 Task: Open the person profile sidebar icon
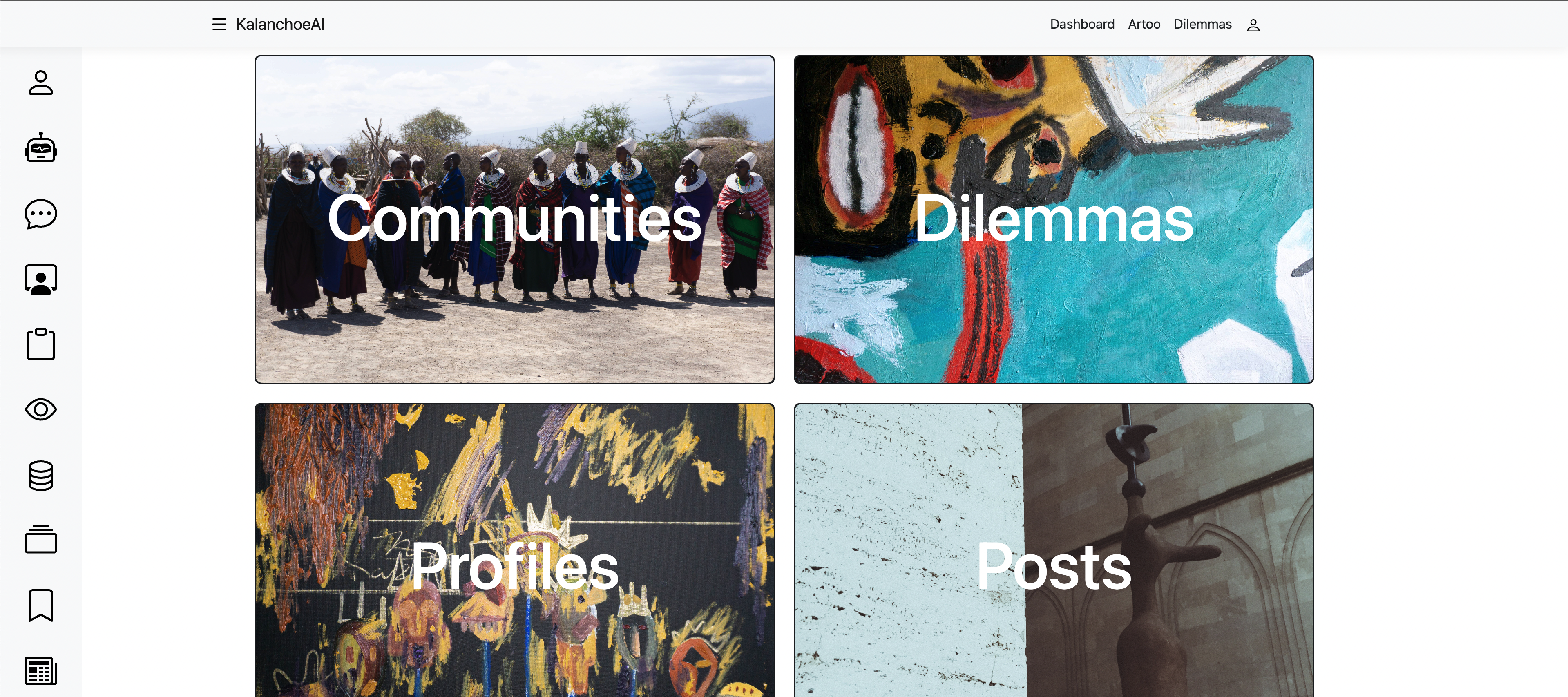pos(41,83)
